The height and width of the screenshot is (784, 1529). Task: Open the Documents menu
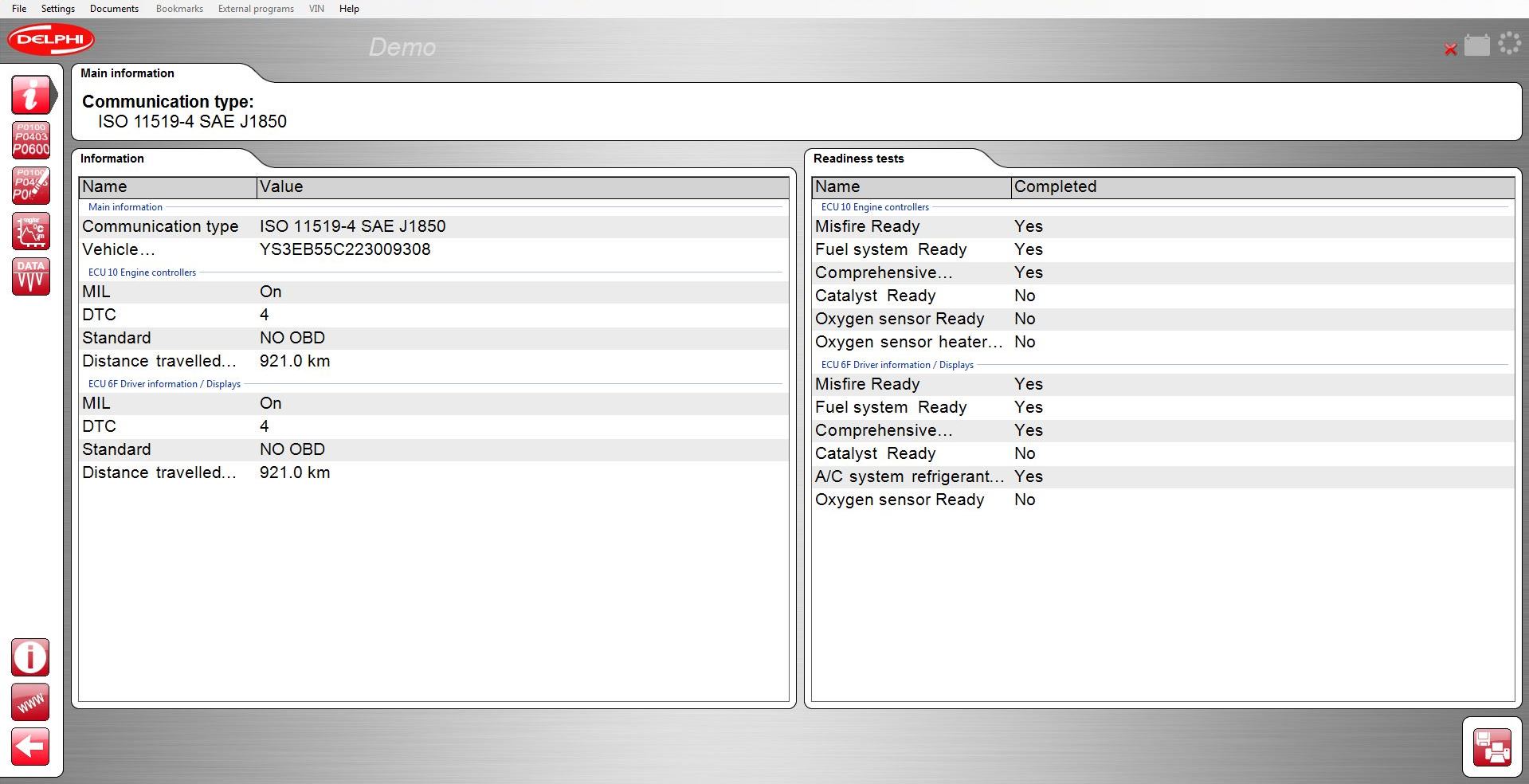coord(114,9)
